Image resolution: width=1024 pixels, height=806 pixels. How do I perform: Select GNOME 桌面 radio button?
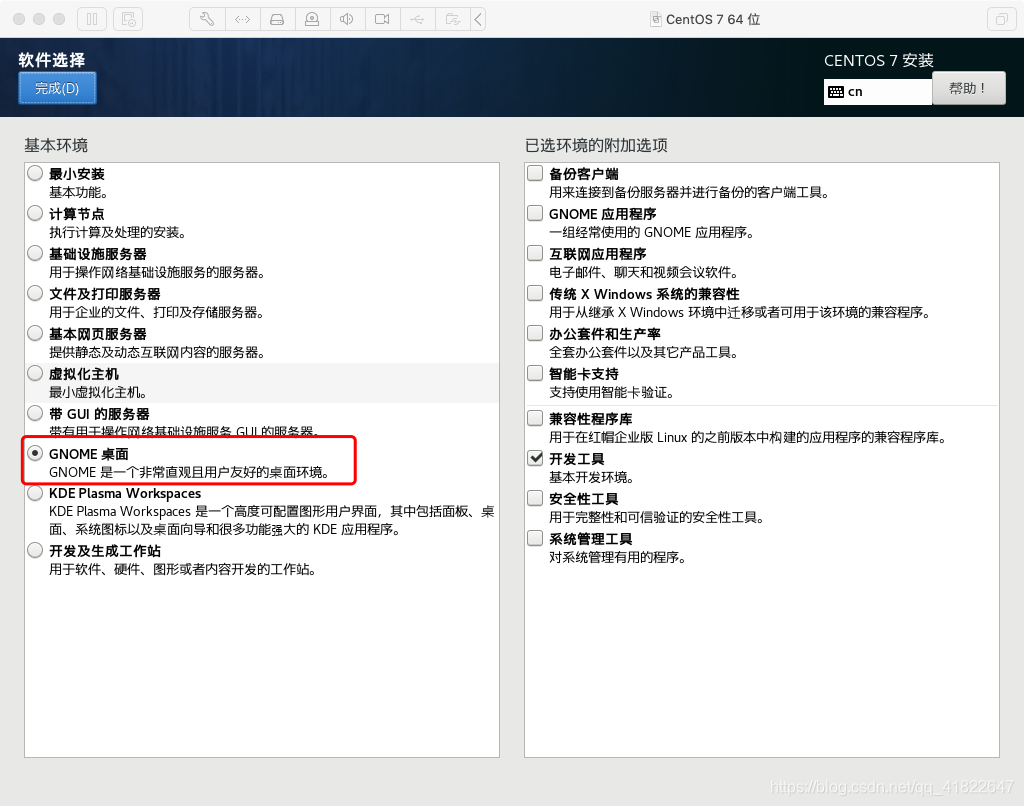click(35, 453)
